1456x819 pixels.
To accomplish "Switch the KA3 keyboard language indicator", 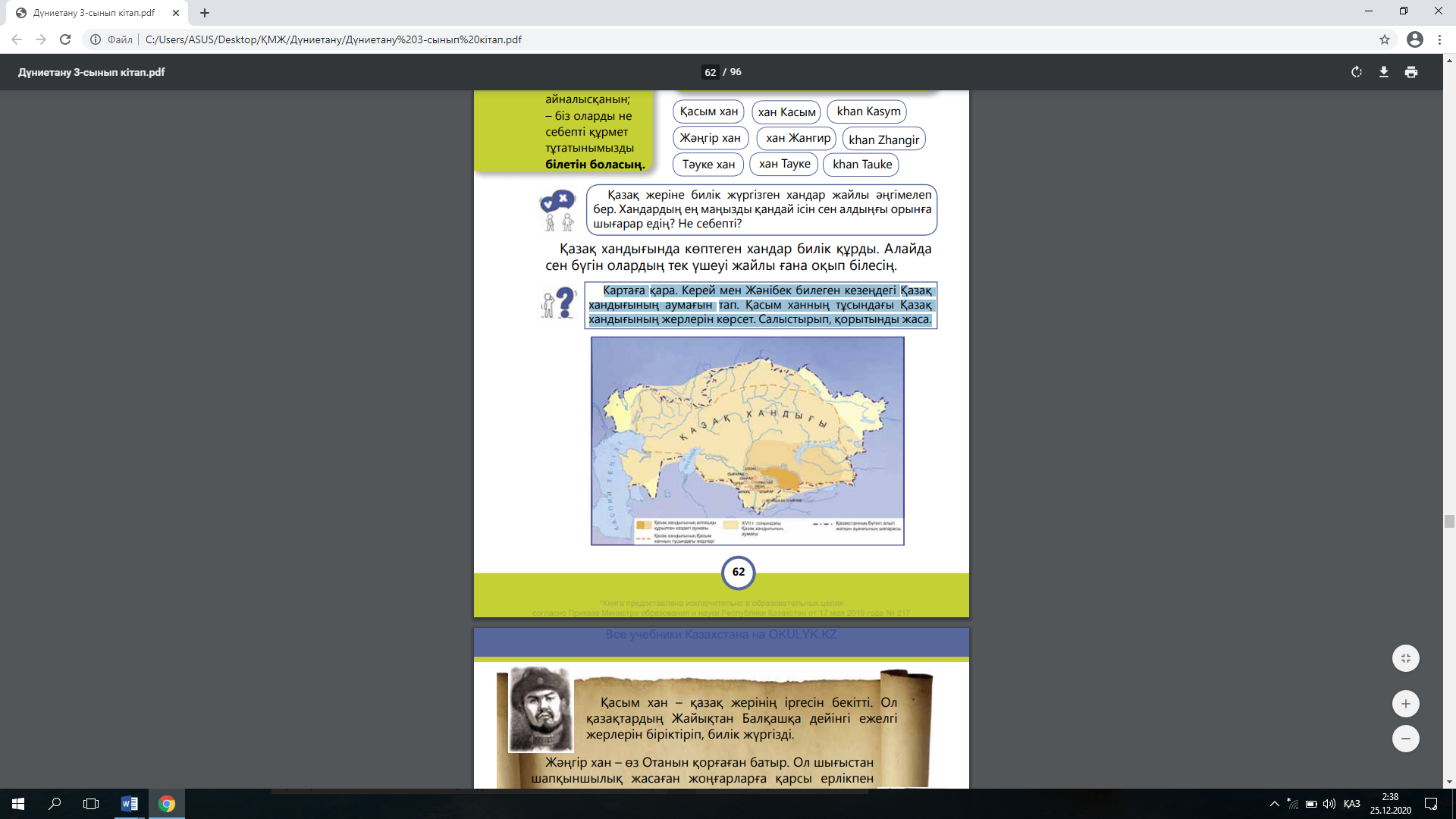I will pyautogui.click(x=1351, y=804).
